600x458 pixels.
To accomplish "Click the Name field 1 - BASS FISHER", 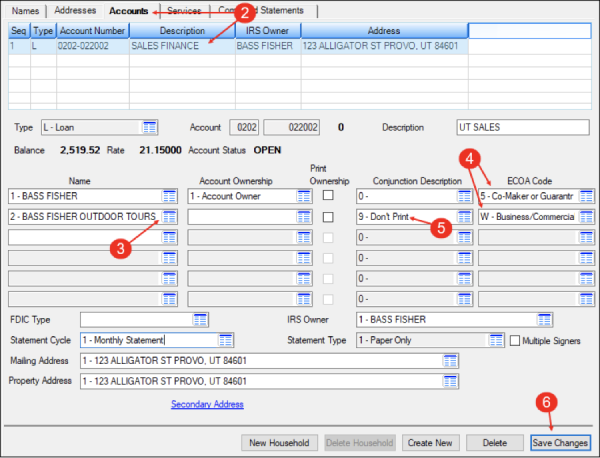I will point(93,196).
